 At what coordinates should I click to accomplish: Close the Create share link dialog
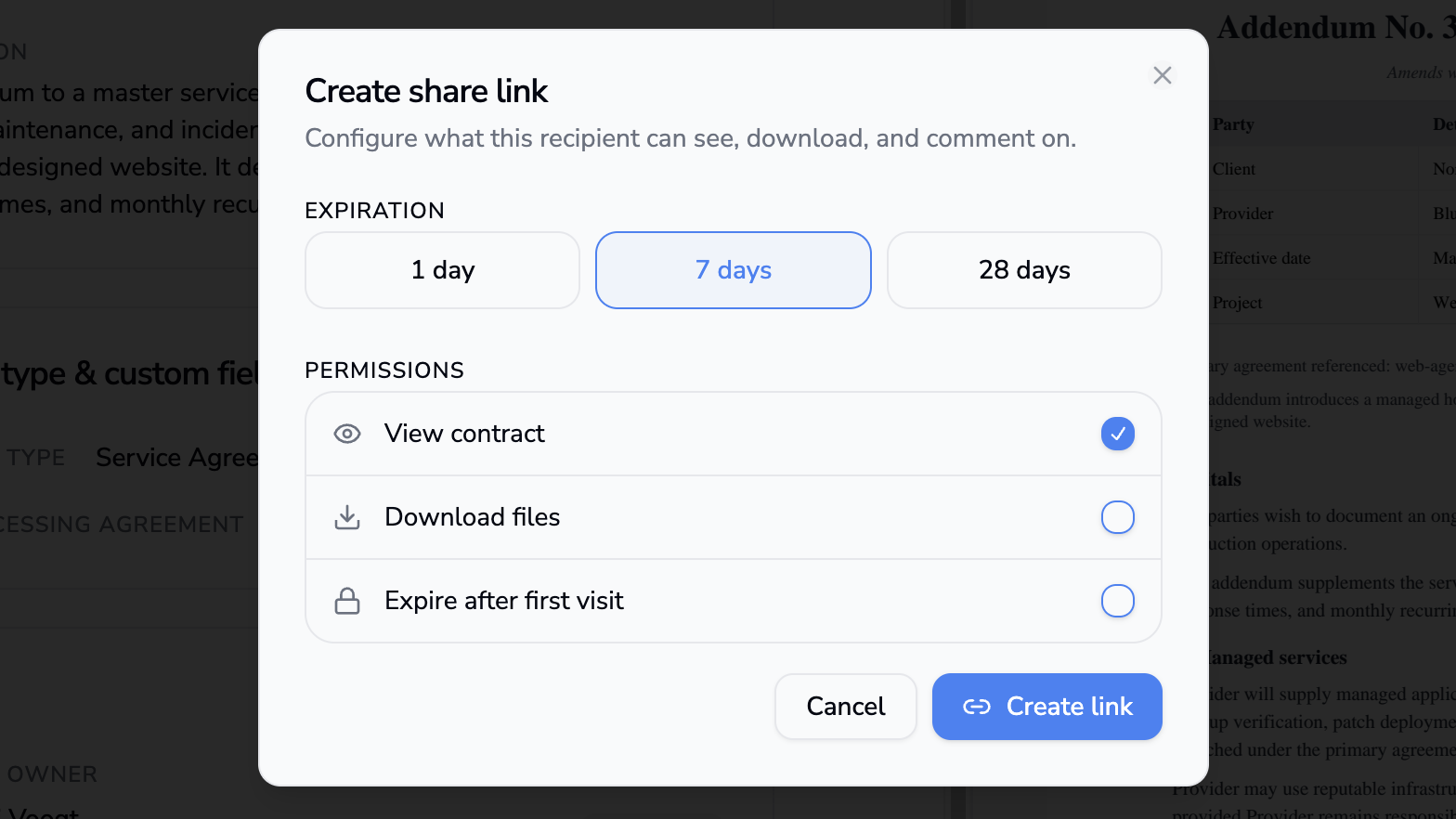click(x=1162, y=75)
